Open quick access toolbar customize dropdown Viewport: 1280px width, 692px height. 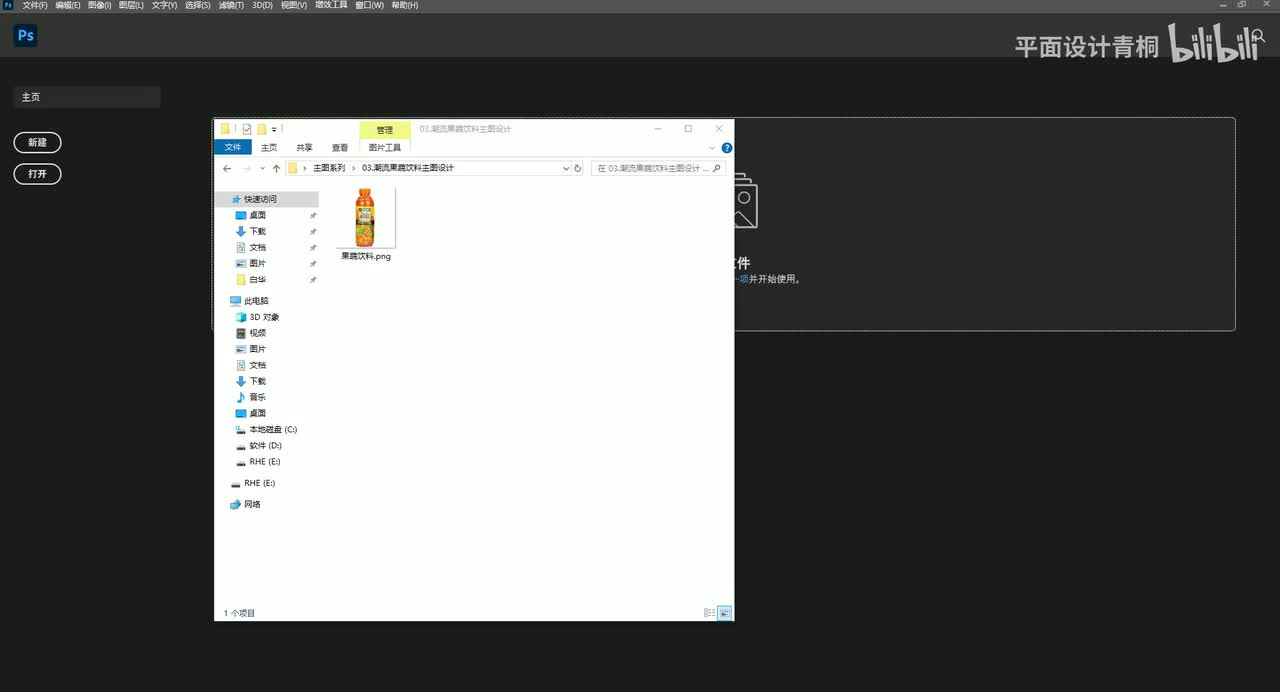[x=274, y=129]
